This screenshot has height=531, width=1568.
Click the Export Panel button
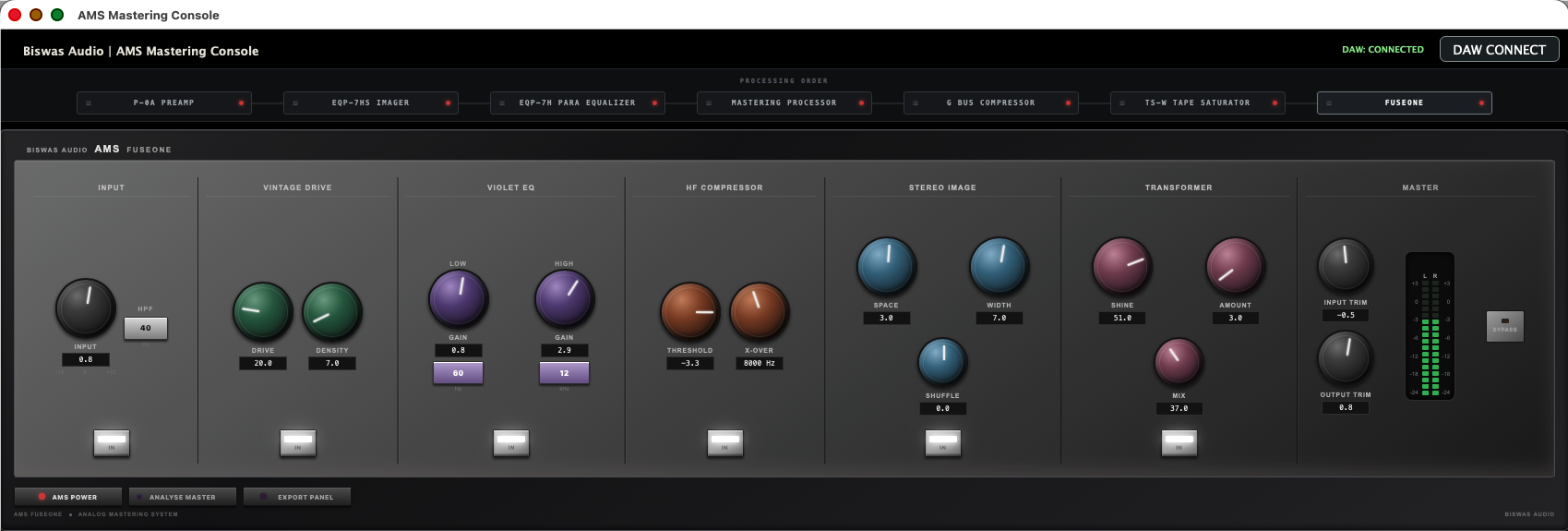[x=297, y=497]
